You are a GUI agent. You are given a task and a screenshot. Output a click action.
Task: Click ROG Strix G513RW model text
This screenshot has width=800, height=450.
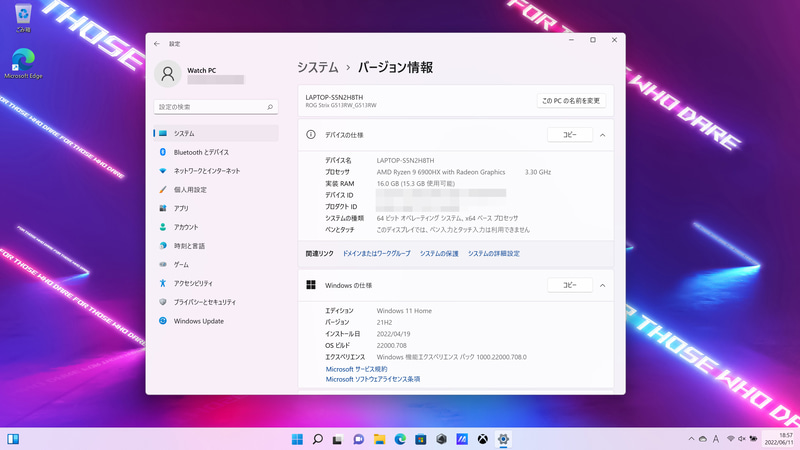pyautogui.click(x=341, y=106)
